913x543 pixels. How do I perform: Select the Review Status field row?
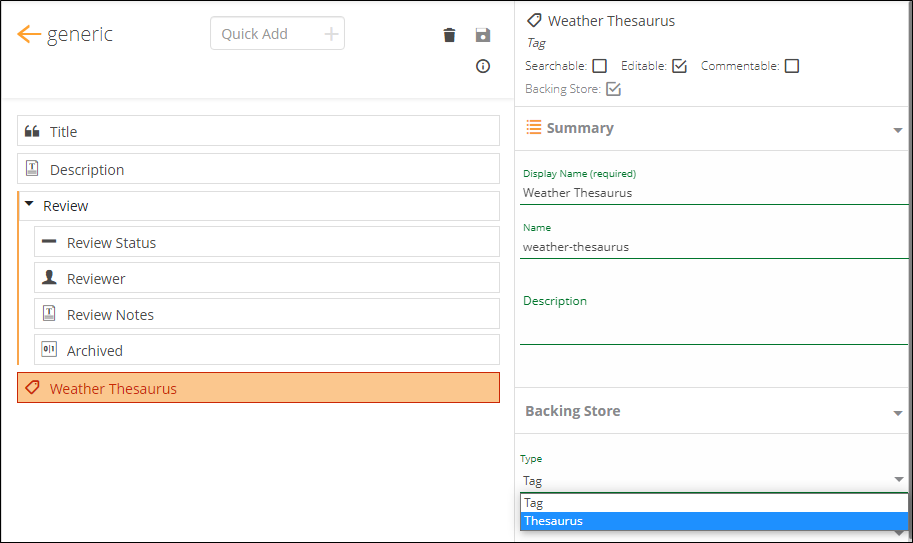pyautogui.click(x=266, y=242)
